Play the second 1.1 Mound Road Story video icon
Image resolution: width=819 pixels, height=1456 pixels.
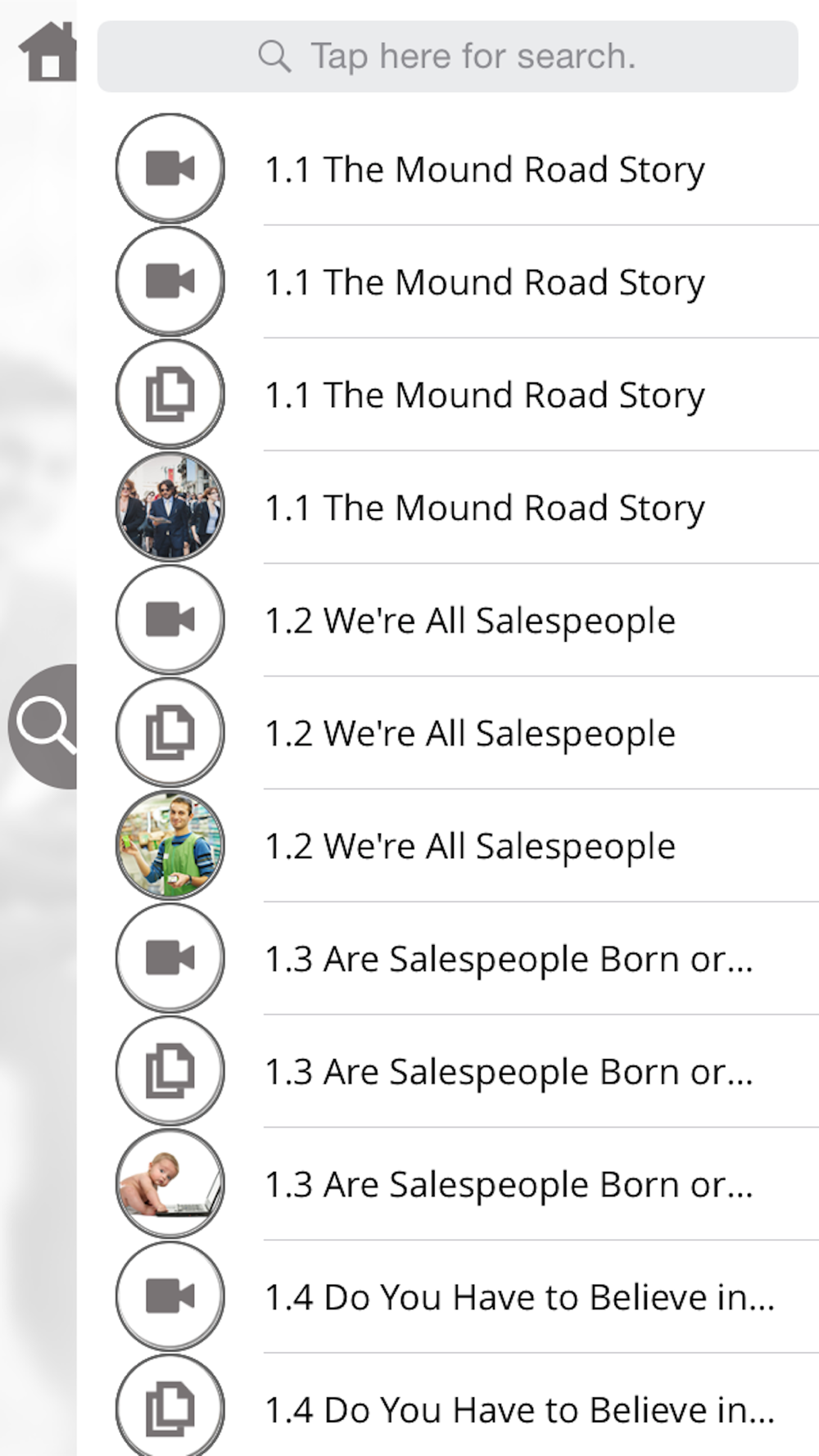170,281
